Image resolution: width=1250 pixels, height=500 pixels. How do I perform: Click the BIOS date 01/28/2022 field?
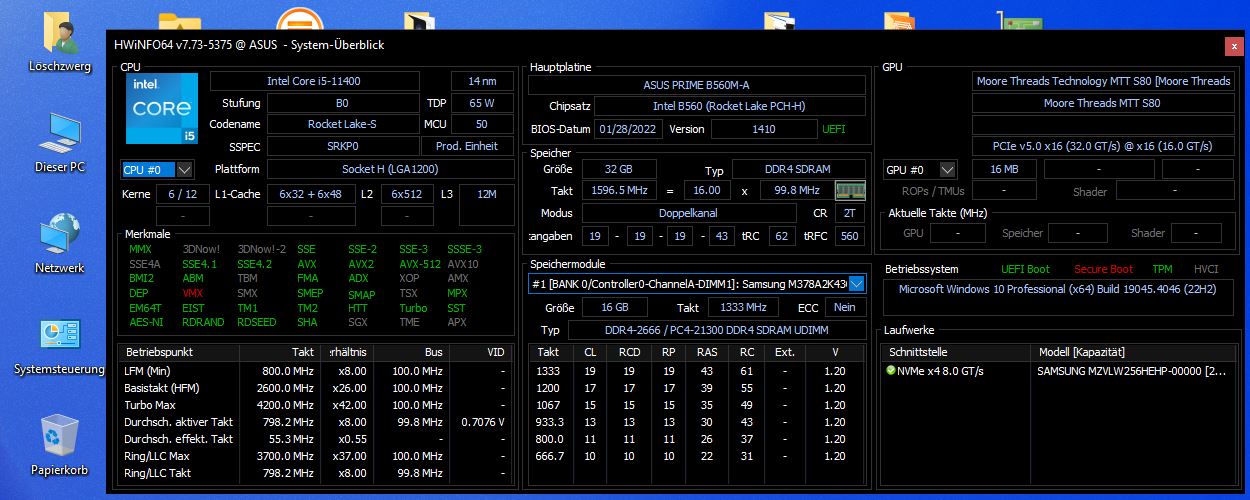point(629,129)
